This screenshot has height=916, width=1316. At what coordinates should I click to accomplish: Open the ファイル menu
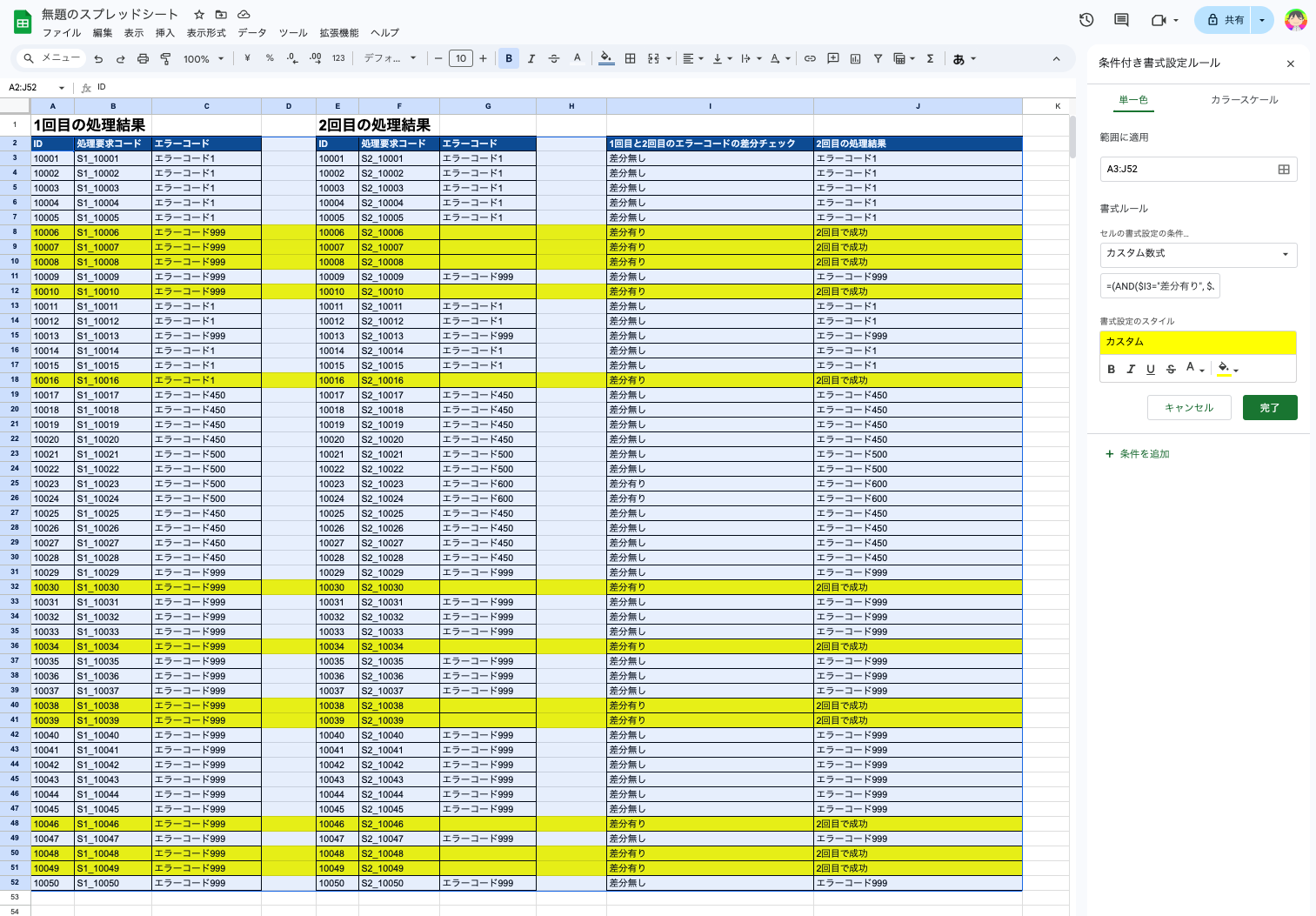tap(62, 33)
